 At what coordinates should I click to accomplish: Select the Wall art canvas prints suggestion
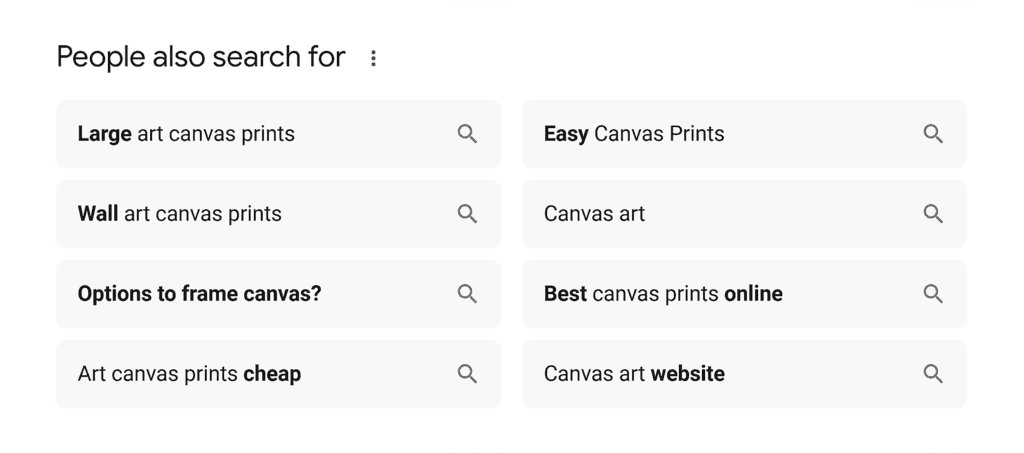pyautogui.click(x=180, y=214)
